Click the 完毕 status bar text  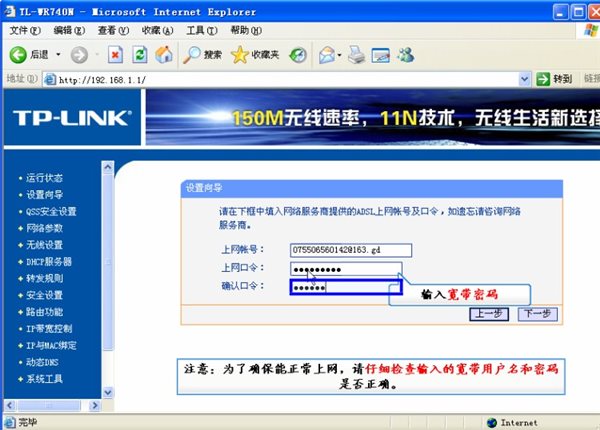pos(28,422)
